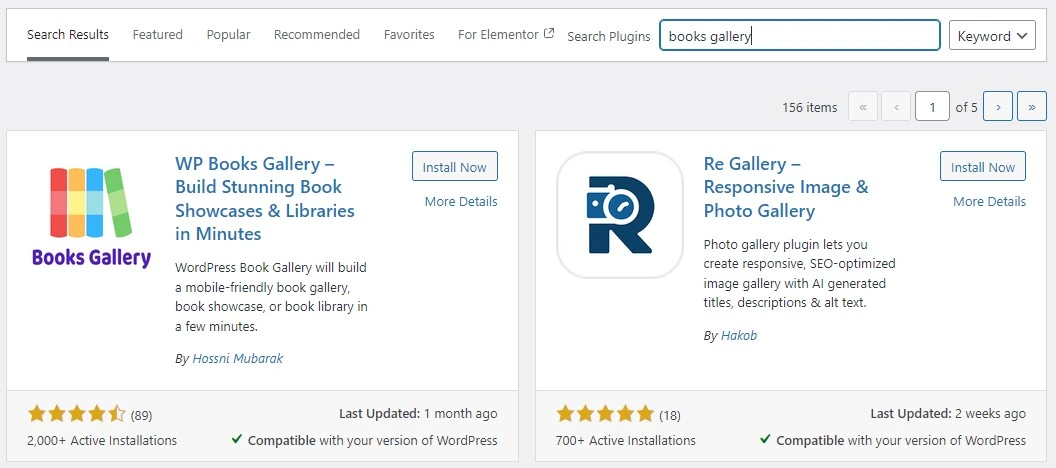Open the Re Gallery title link
The image size is (1056, 468).
point(786,187)
